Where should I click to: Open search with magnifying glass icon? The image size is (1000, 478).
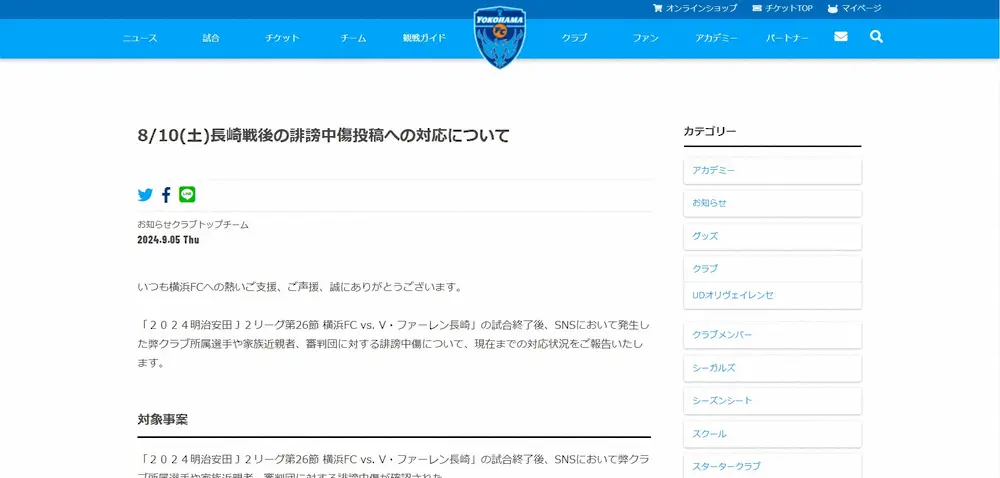point(876,37)
